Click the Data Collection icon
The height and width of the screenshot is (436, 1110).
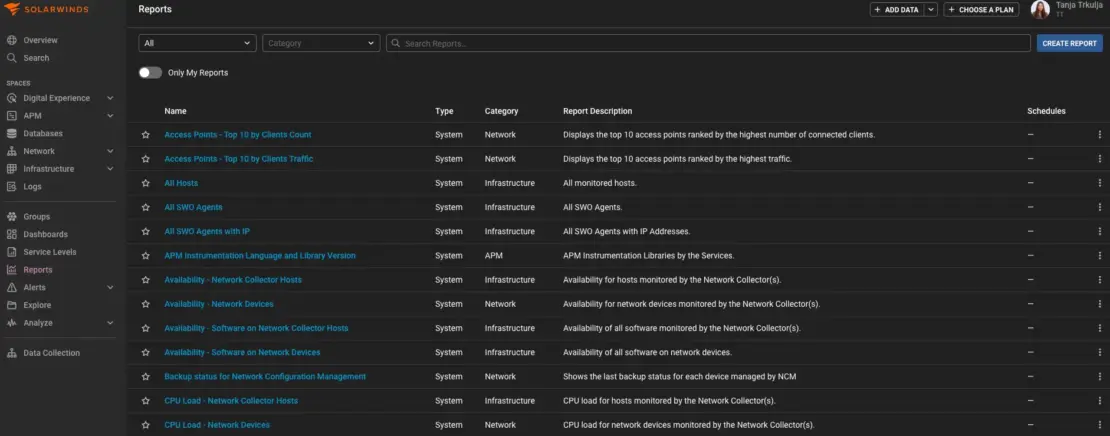pos(11,353)
